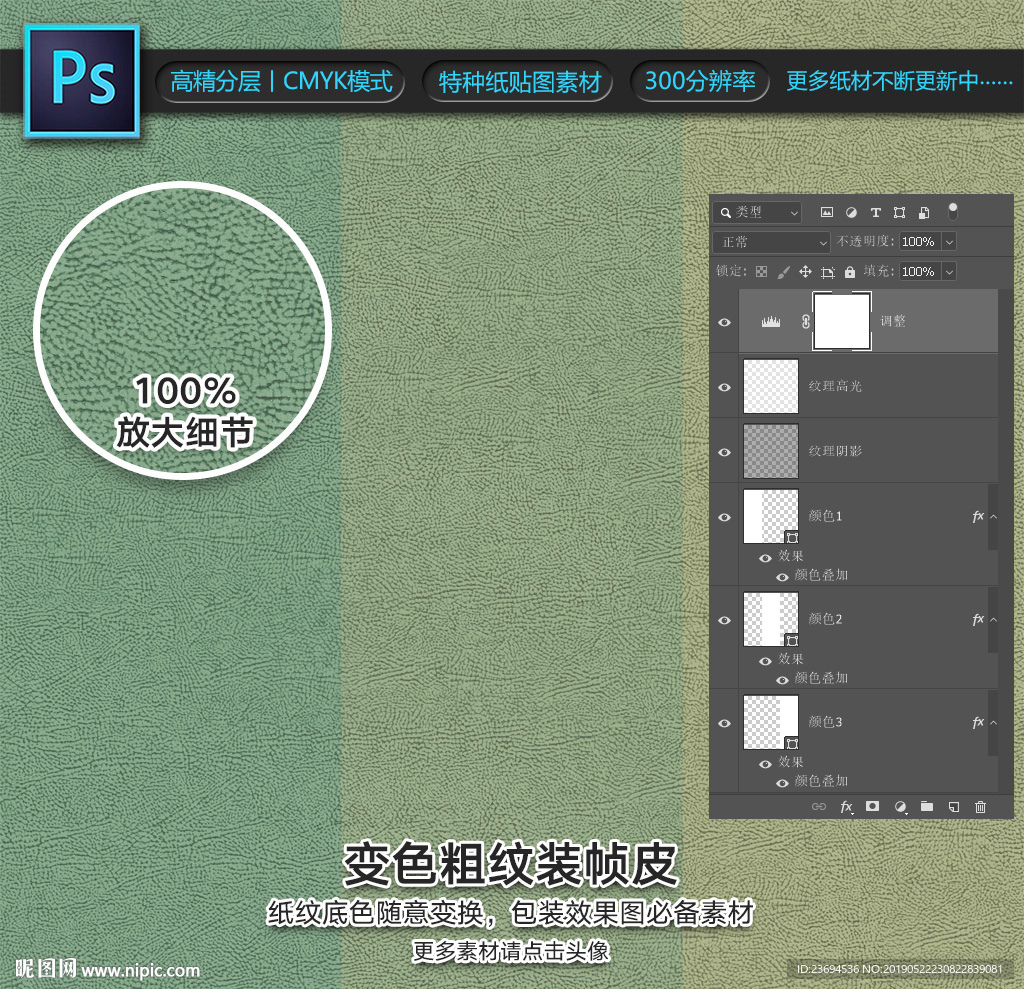
Task: Open the 类型 filter type dropdown
Action: tap(758, 212)
